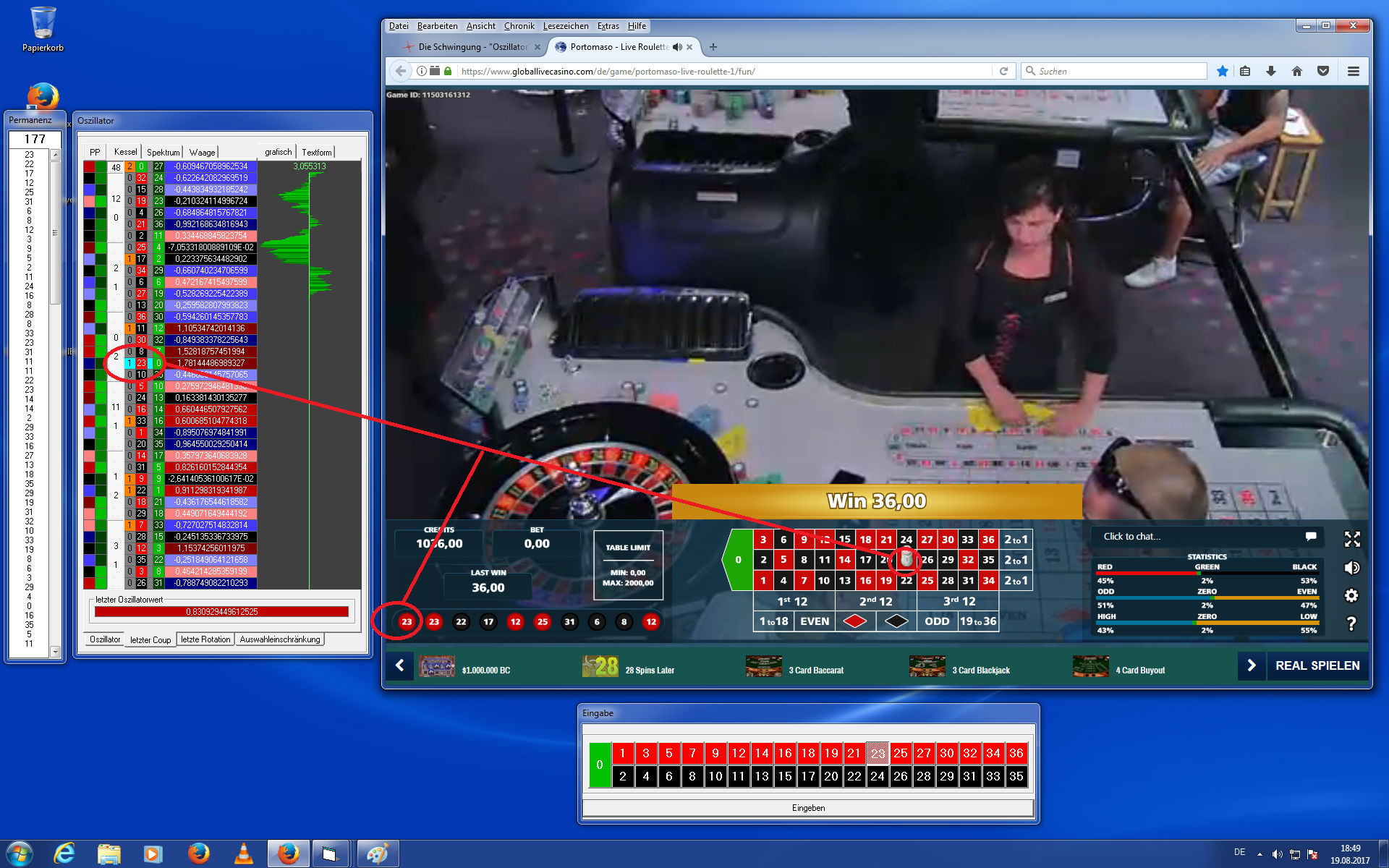Open the Bearbeiten menu
The width and height of the screenshot is (1389, 868).
pyautogui.click(x=437, y=26)
